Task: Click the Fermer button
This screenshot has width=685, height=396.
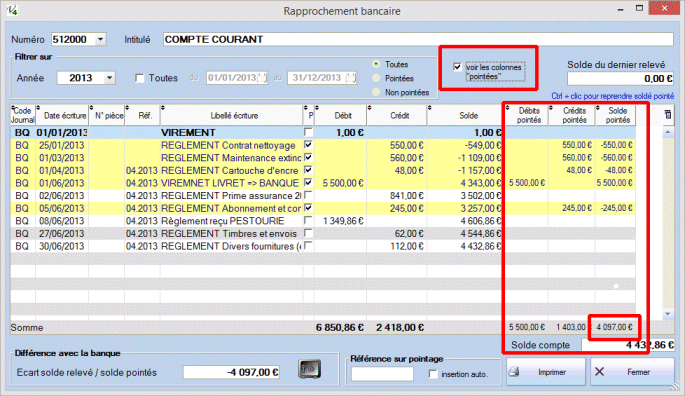Action: 632,372
